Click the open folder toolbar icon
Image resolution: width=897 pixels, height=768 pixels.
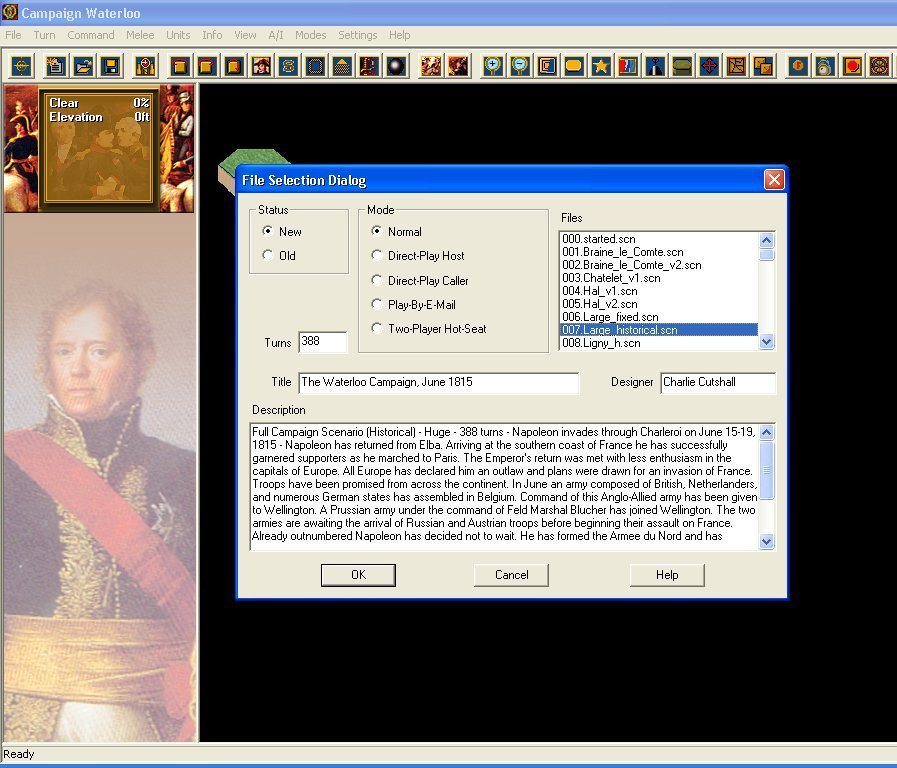84,67
